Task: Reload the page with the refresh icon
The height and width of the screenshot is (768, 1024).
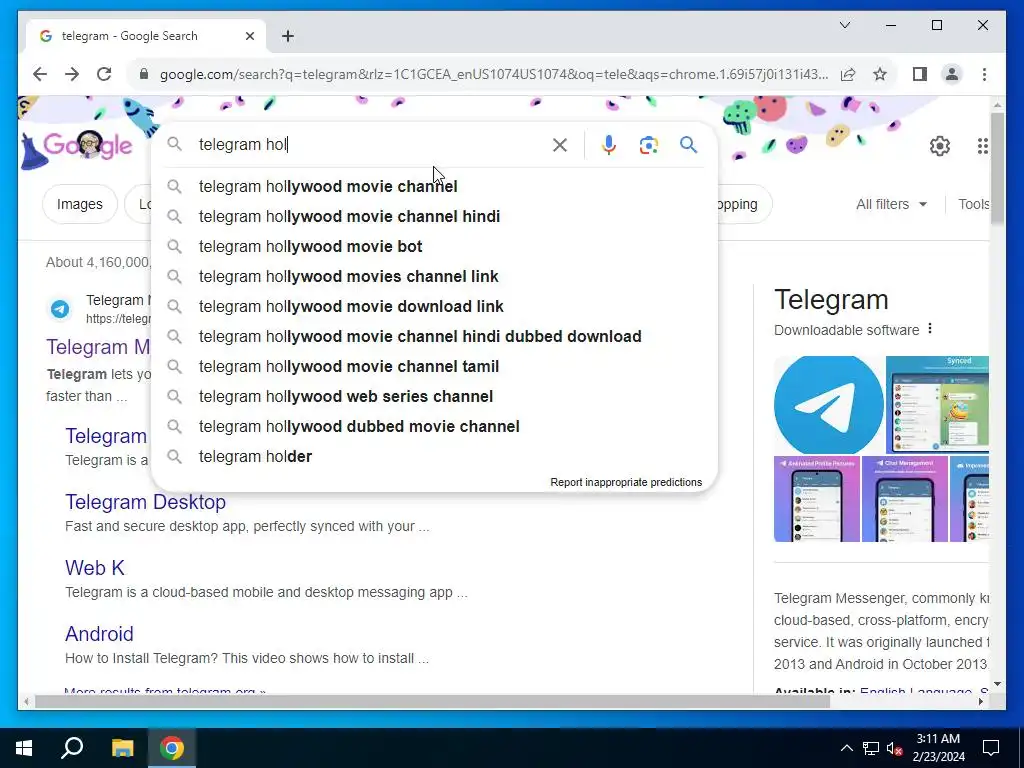Action: [x=104, y=74]
